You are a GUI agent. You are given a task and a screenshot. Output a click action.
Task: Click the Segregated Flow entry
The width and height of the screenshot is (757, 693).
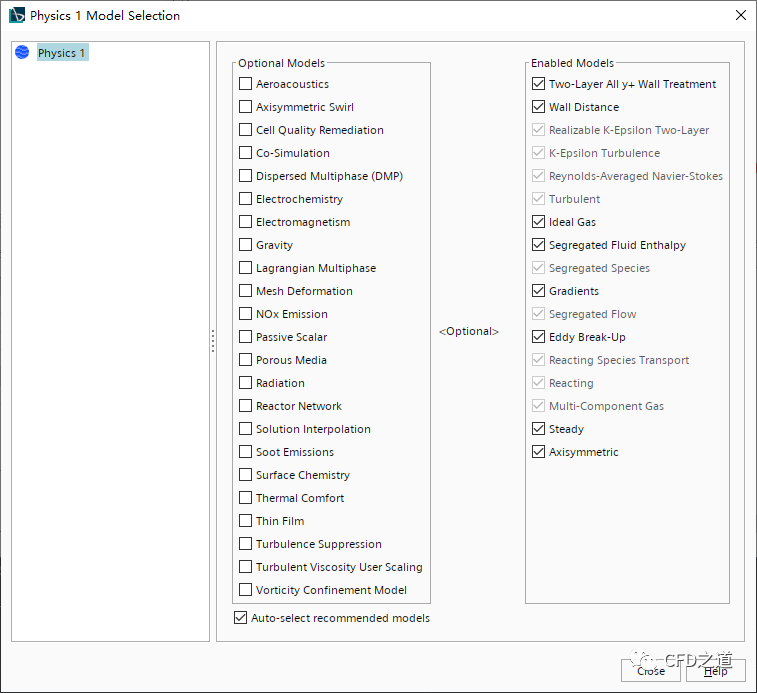click(x=584, y=314)
